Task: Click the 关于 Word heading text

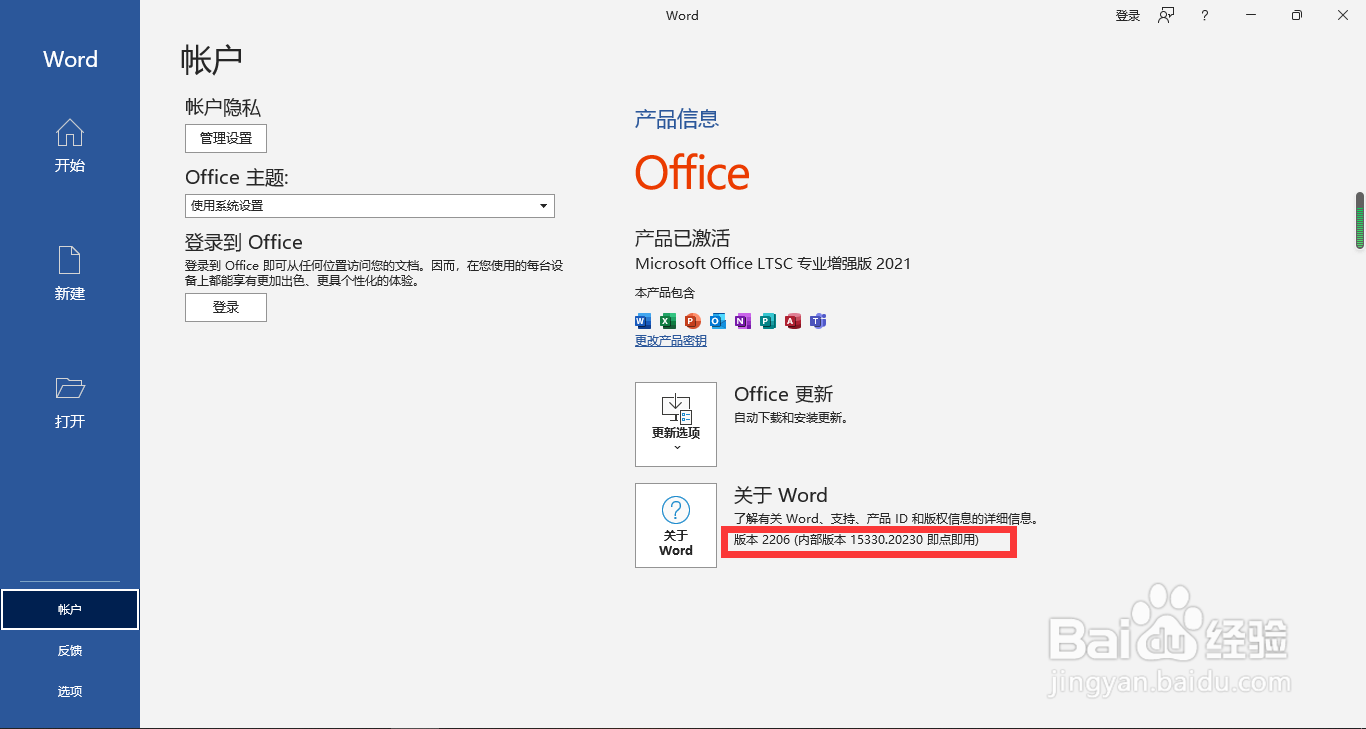Action: 781,495
